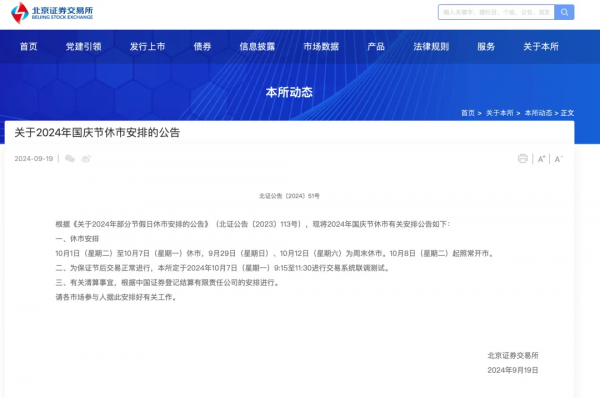Click 首页 in the breadcrumb trail
The image size is (600, 398).
tap(468, 113)
